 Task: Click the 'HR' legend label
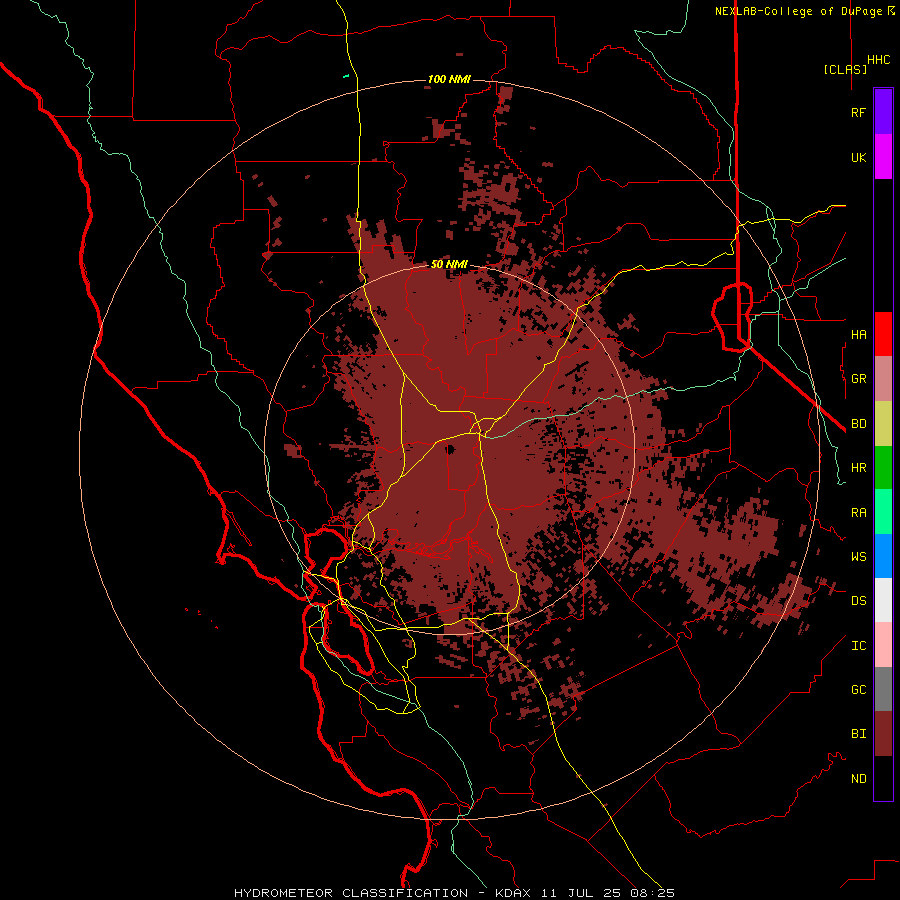(x=858, y=468)
